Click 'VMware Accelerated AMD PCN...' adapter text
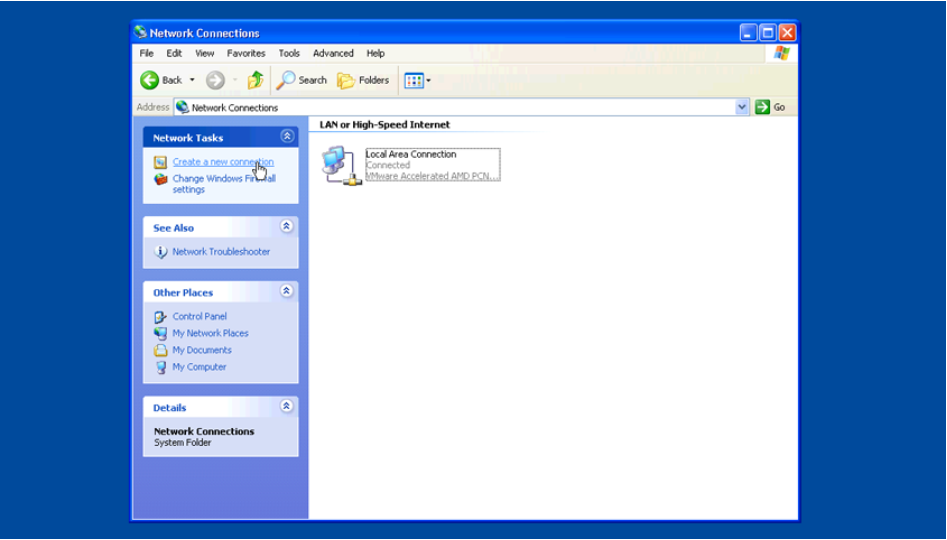Image resolution: width=947 pixels, height=540 pixels. tap(433, 176)
